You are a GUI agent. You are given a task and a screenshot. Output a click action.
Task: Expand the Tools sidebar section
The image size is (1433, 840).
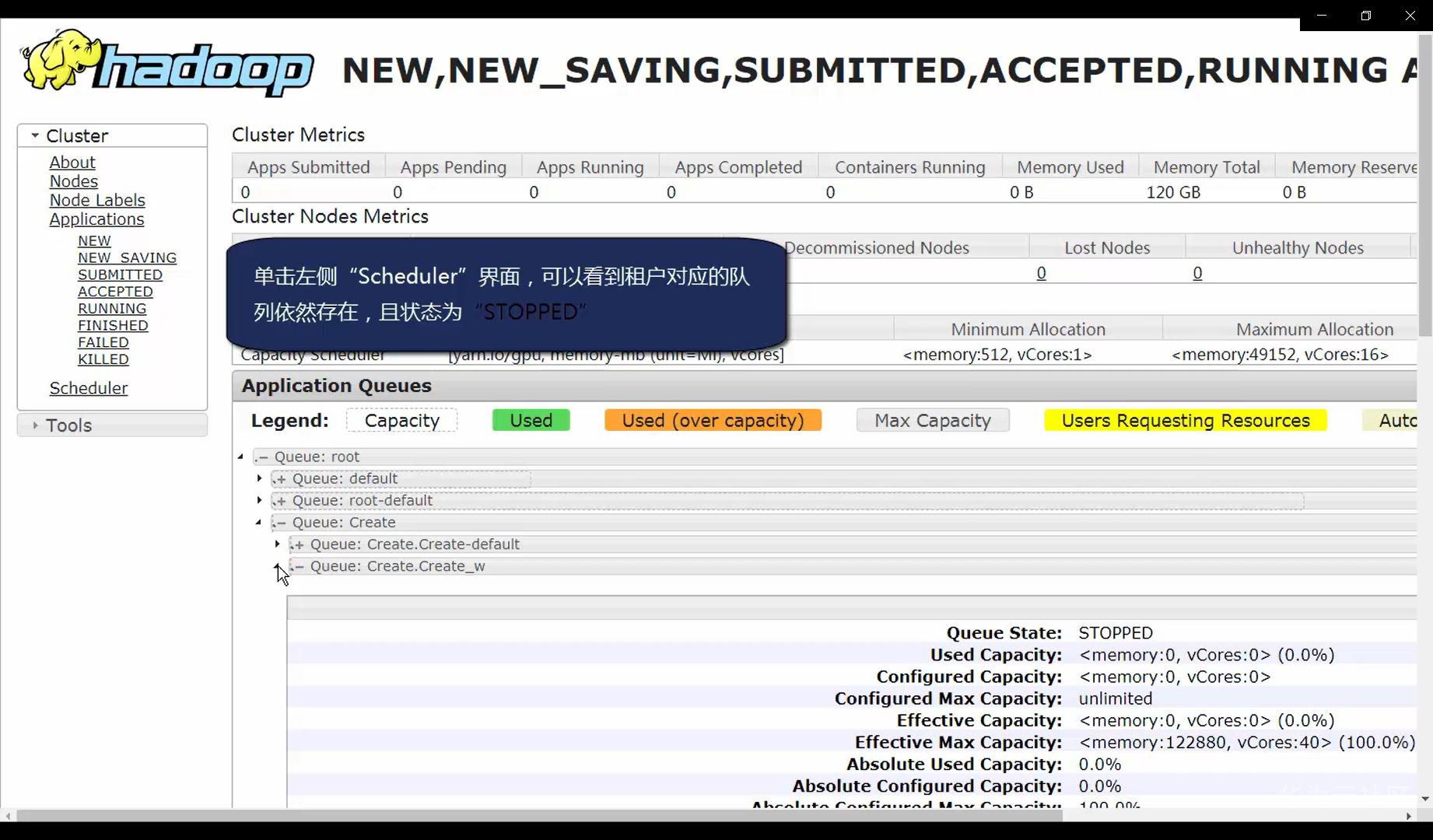(112, 425)
